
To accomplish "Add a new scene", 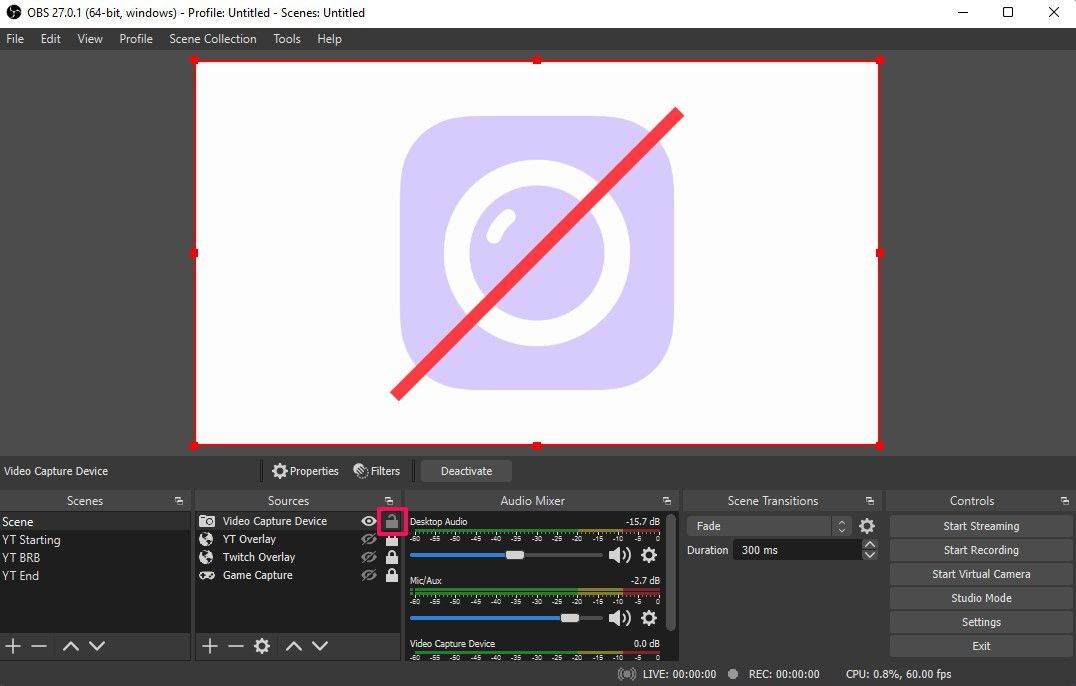I will coord(13,646).
